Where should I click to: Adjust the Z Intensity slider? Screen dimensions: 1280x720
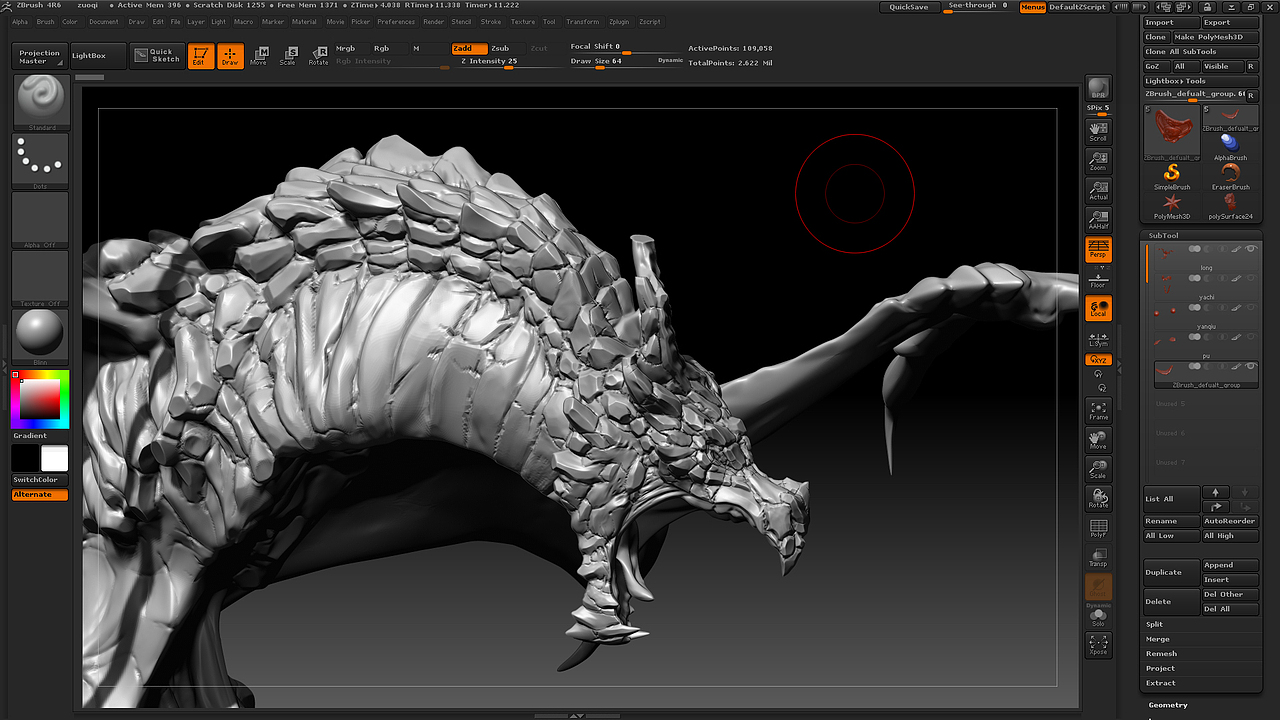(x=503, y=62)
